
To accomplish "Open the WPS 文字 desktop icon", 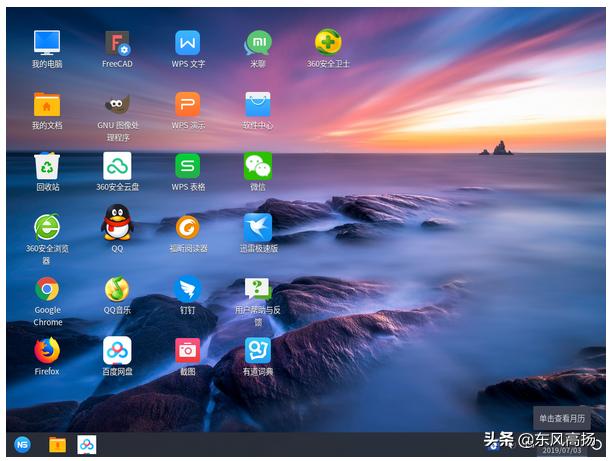I will coord(188,42).
